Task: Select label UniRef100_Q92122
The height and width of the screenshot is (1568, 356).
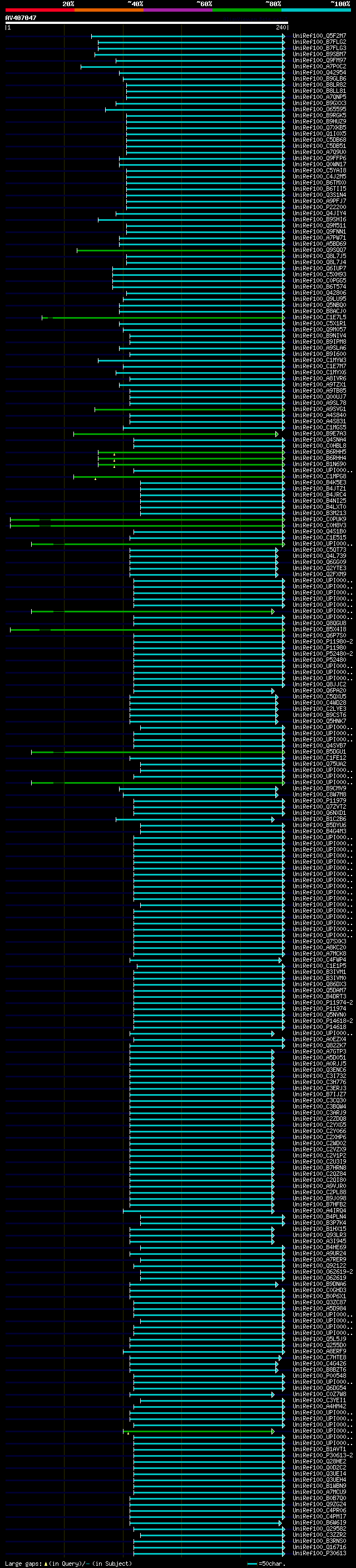Action: (319, 1265)
